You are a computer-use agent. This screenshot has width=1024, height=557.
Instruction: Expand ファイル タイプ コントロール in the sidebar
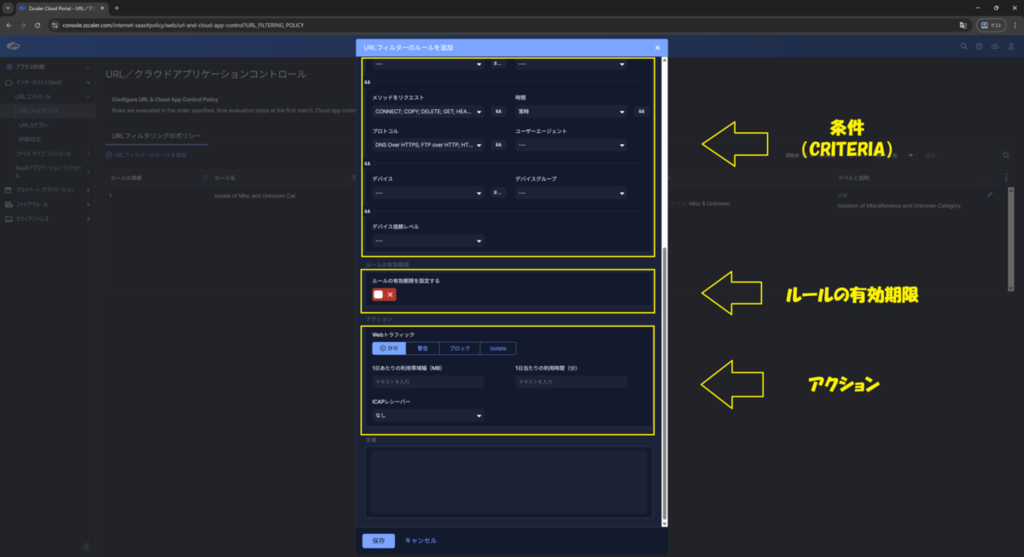tap(88, 154)
